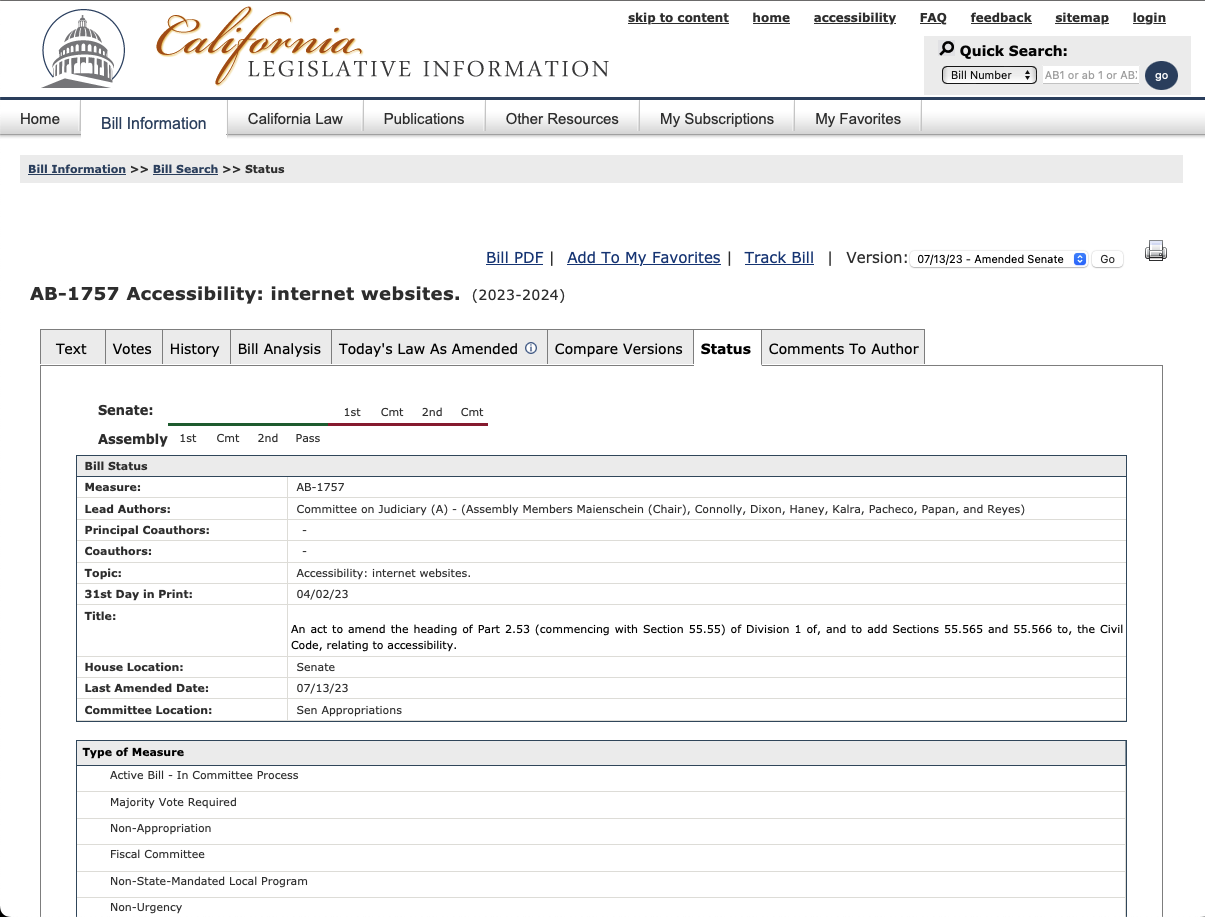Return to Bill Search via breadcrumb
1205x917 pixels.
185,169
